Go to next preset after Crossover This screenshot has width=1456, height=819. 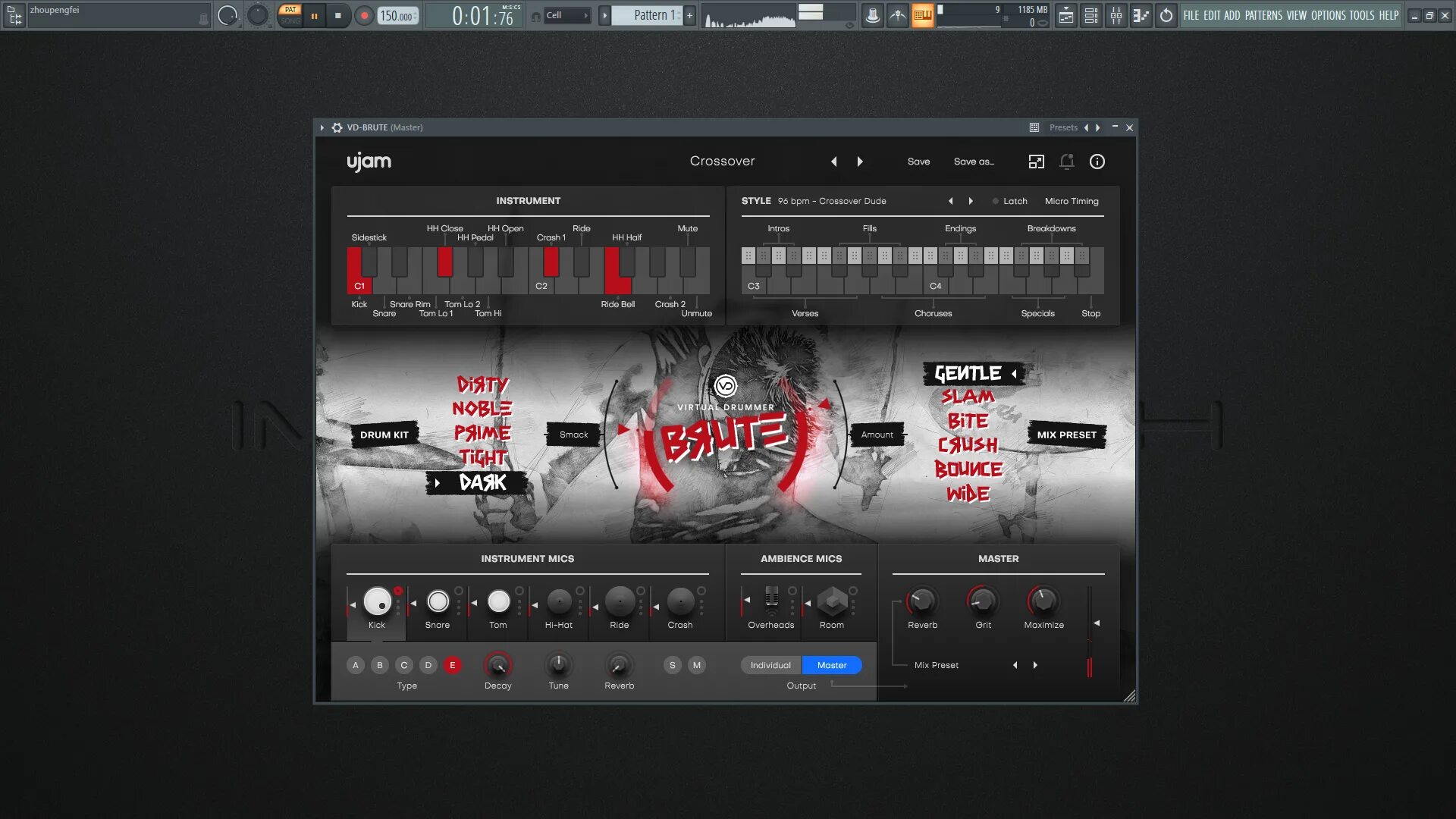pyautogui.click(x=859, y=162)
